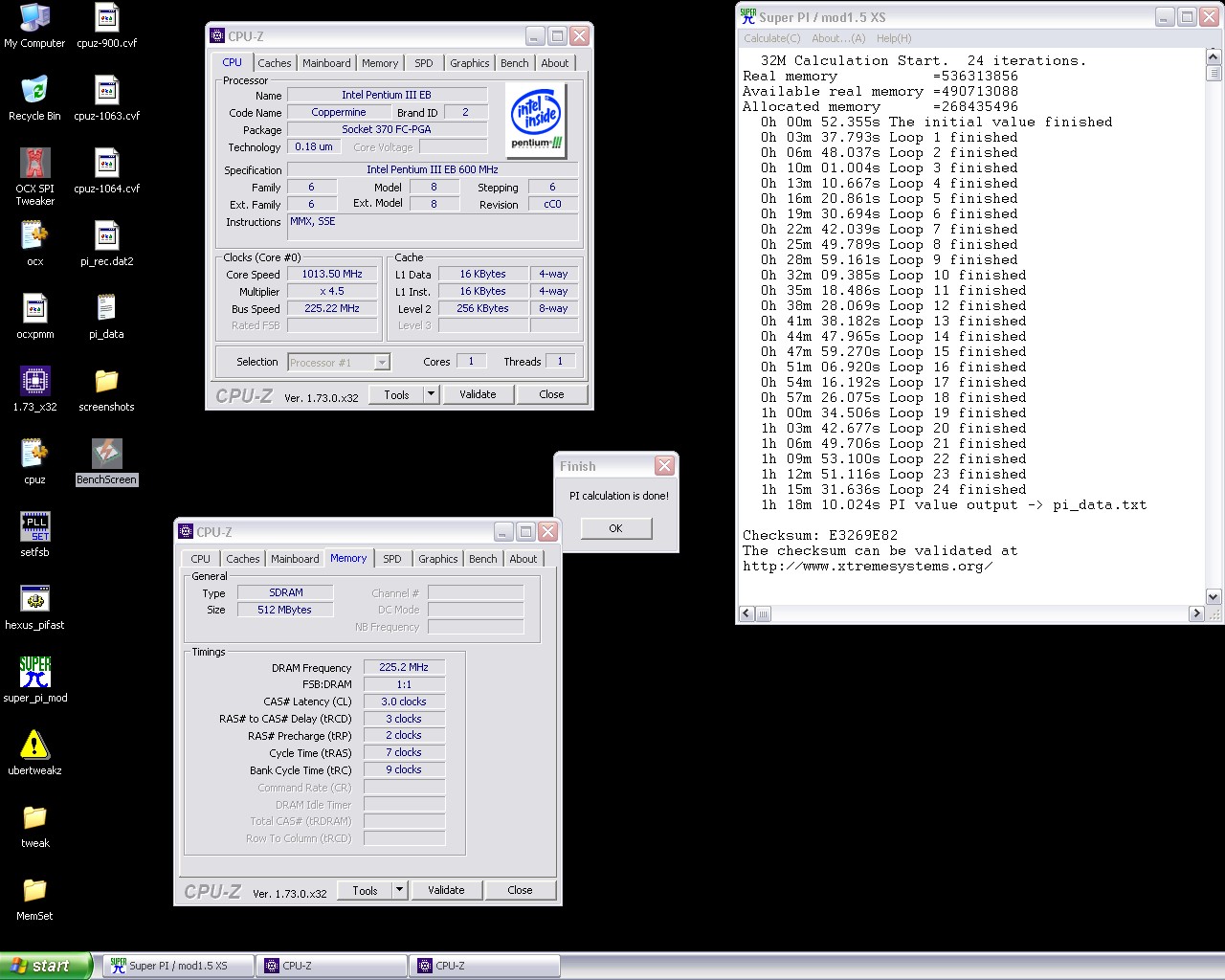Image resolution: width=1225 pixels, height=980 pixels.
Task: Open SPD tab in upper CPU-Z window
Action: pos(424,63)
